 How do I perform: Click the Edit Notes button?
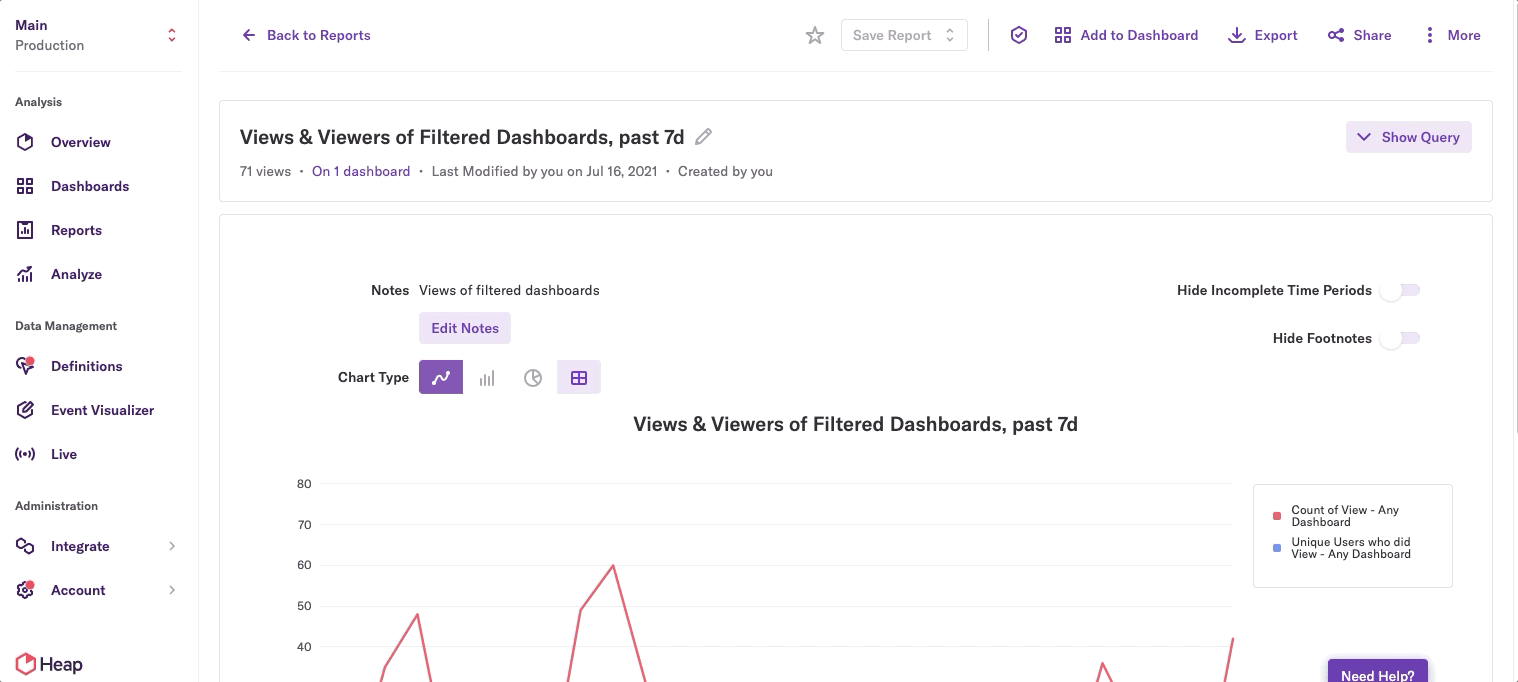pos(465,328)
